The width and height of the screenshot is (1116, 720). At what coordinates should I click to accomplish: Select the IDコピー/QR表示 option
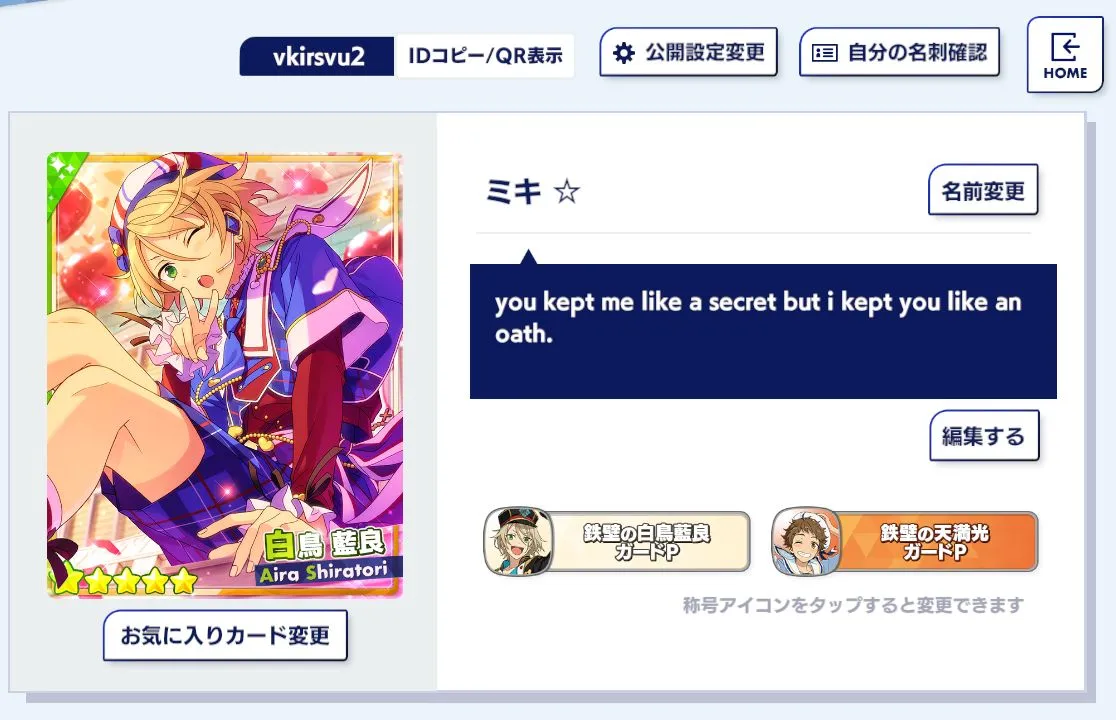click(484, 55)
